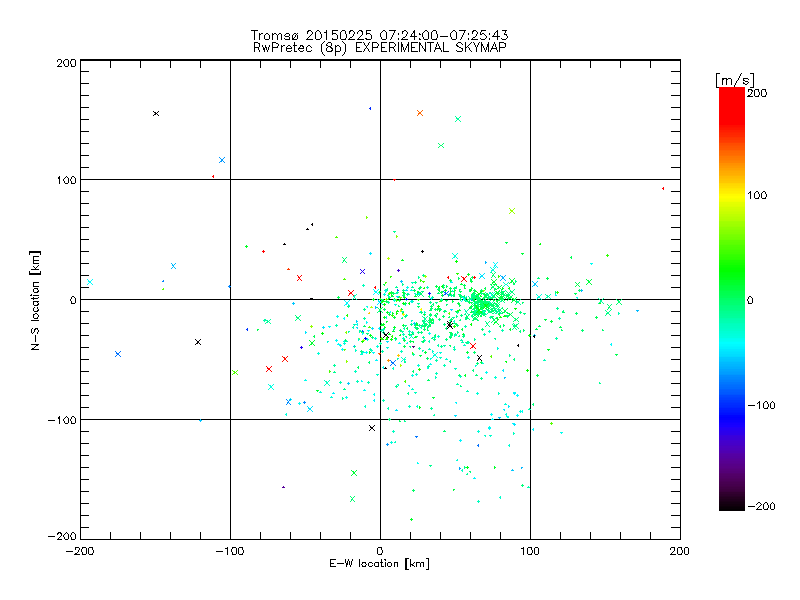The width and height of the screenshot is (800, 600).
Task: Click the center origin where the zero gridlines cross
Action: (380, 299)
